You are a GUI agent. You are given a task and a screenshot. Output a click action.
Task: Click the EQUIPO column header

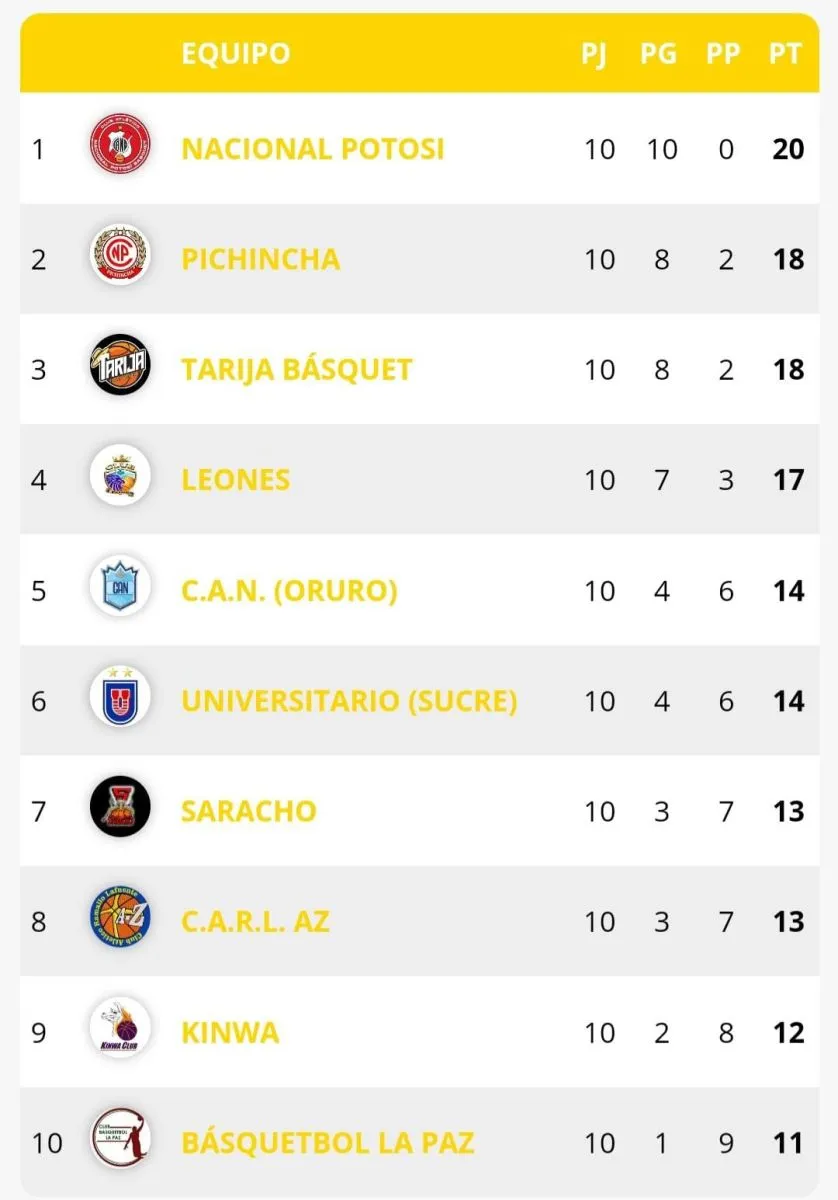pos(235,53)
